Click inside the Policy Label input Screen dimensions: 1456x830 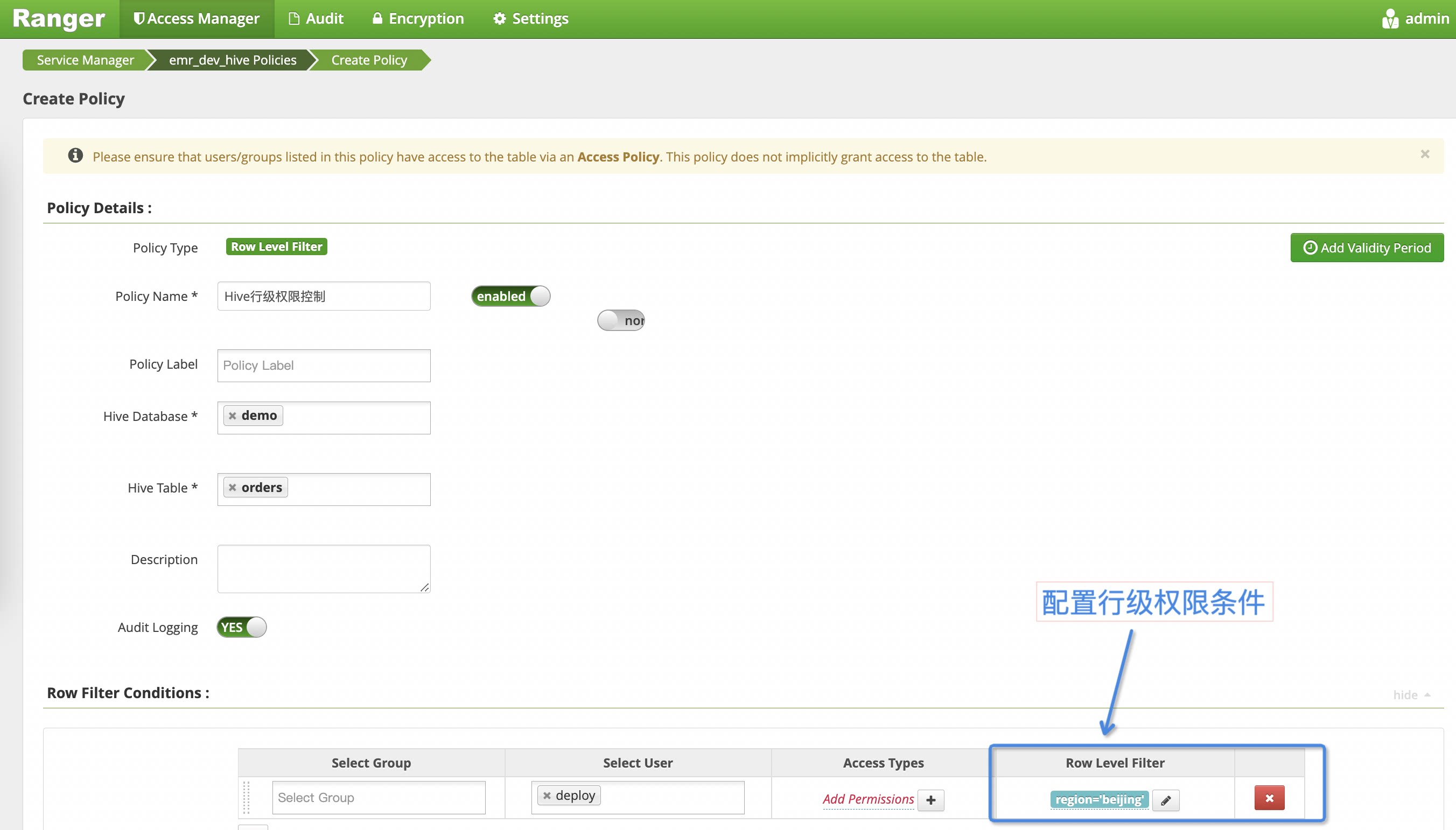click(x=324, y=365)
